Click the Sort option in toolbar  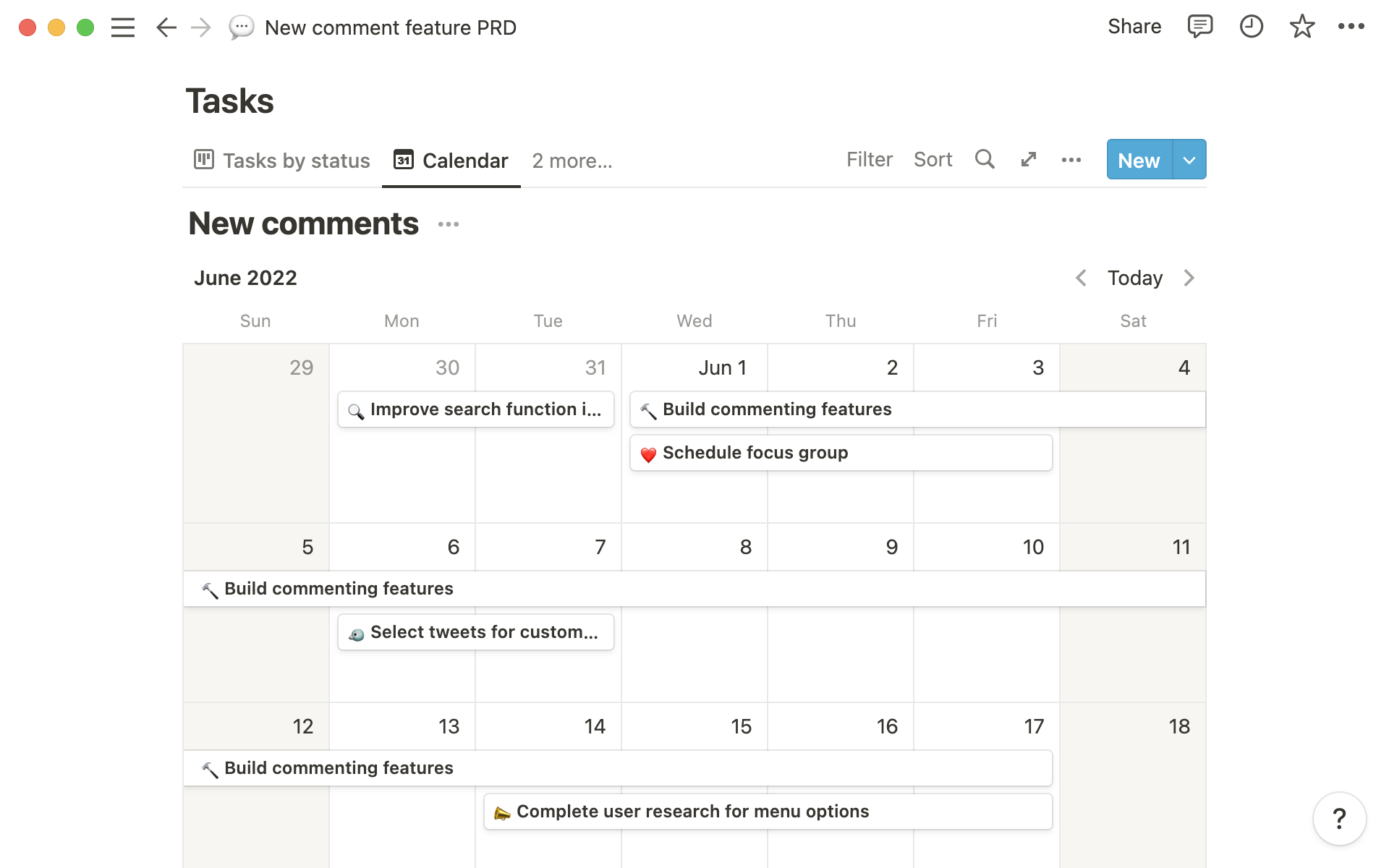pyautogui.click(x=931, y=160)
